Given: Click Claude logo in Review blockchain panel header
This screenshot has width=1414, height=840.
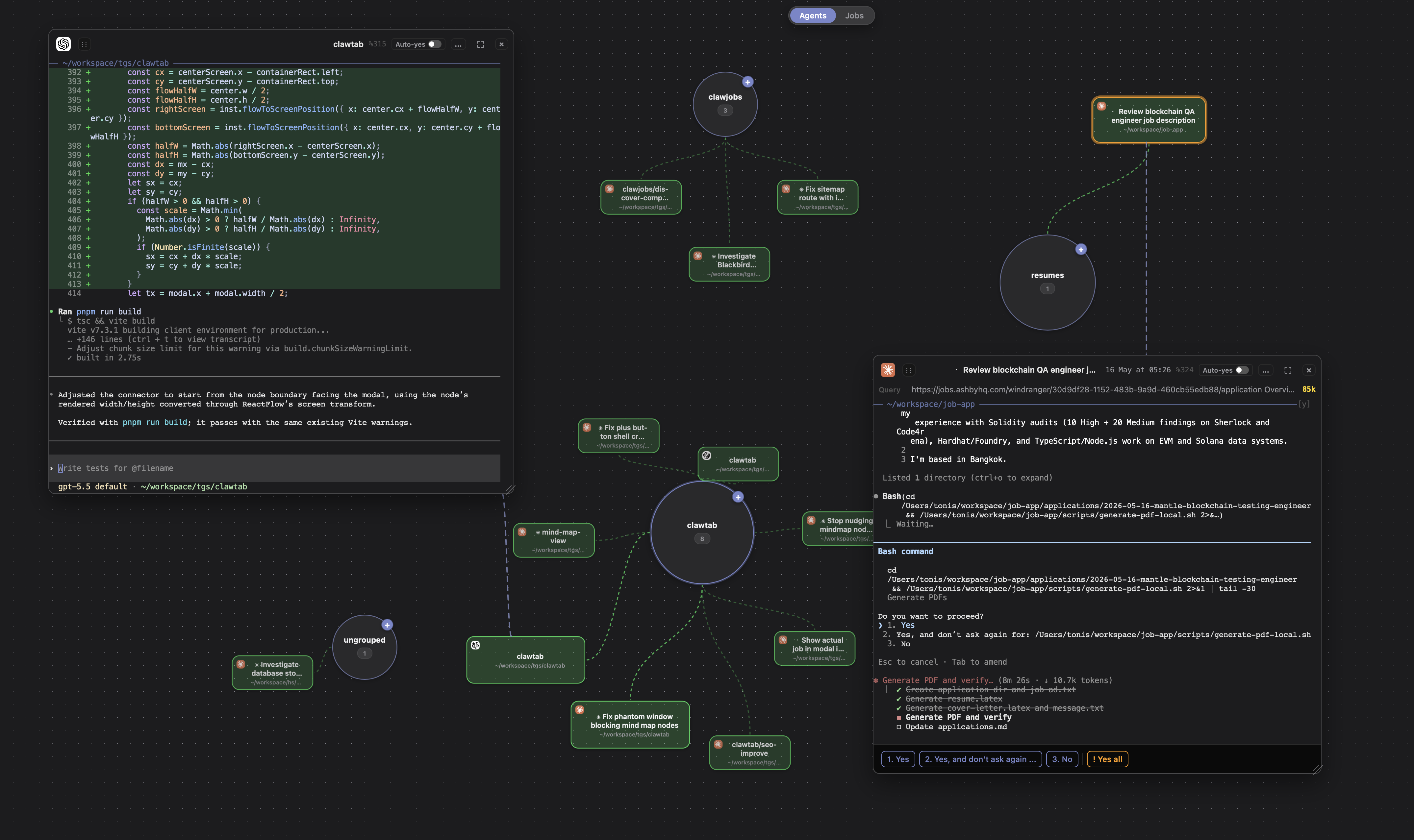Looking at the screenshot, I should click(x=888, y=370).
